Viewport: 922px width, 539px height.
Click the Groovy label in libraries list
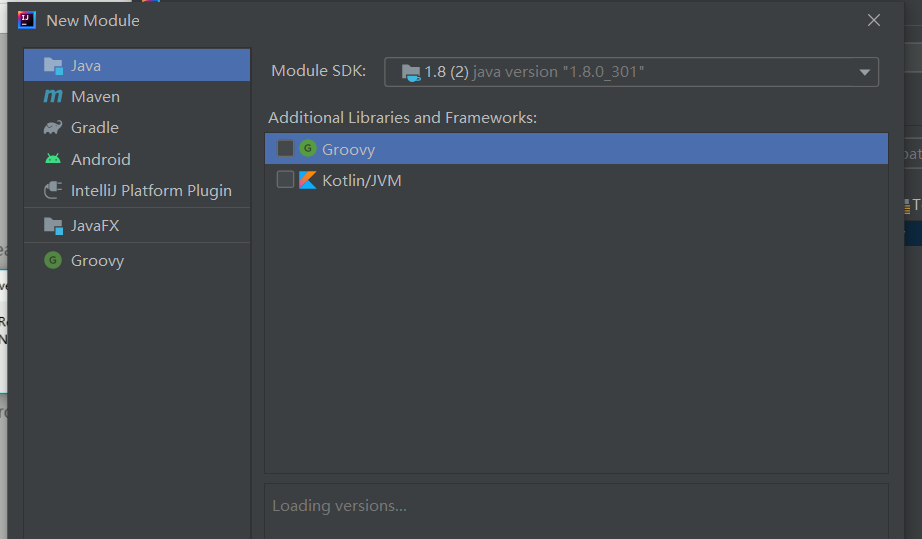tap(349, 149)
